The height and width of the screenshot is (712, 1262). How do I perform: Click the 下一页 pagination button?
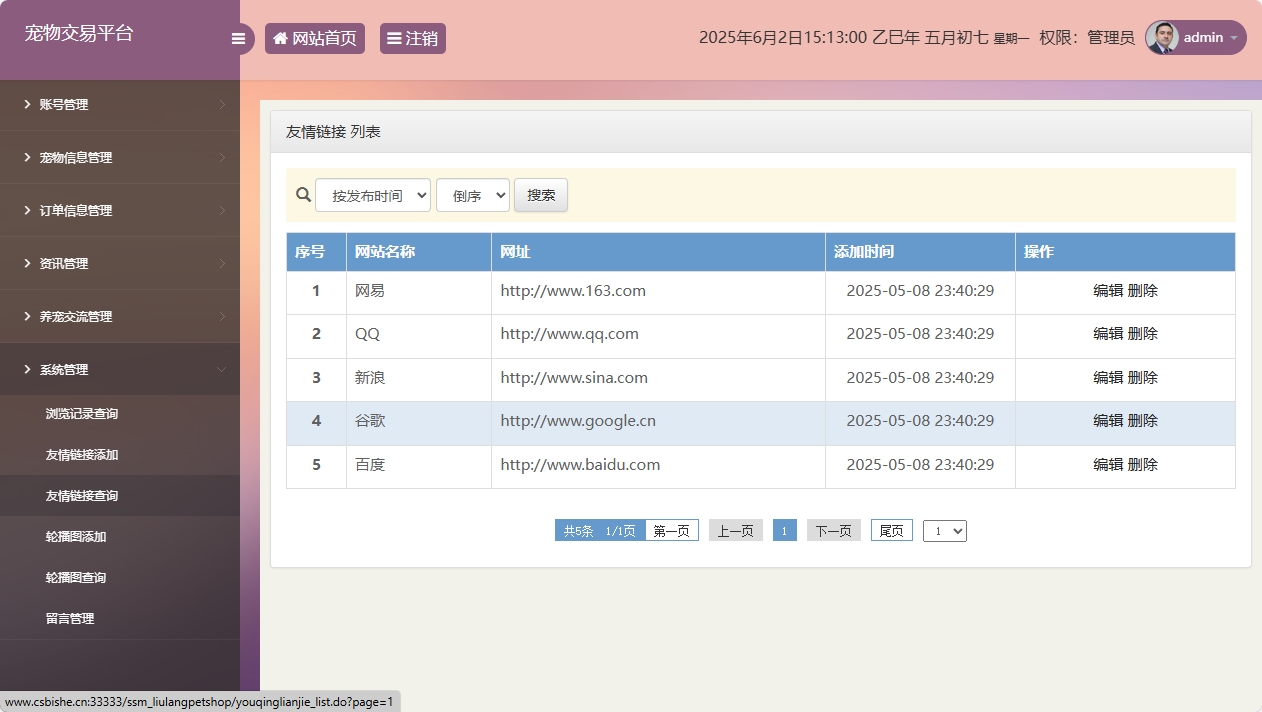(833, 531)
